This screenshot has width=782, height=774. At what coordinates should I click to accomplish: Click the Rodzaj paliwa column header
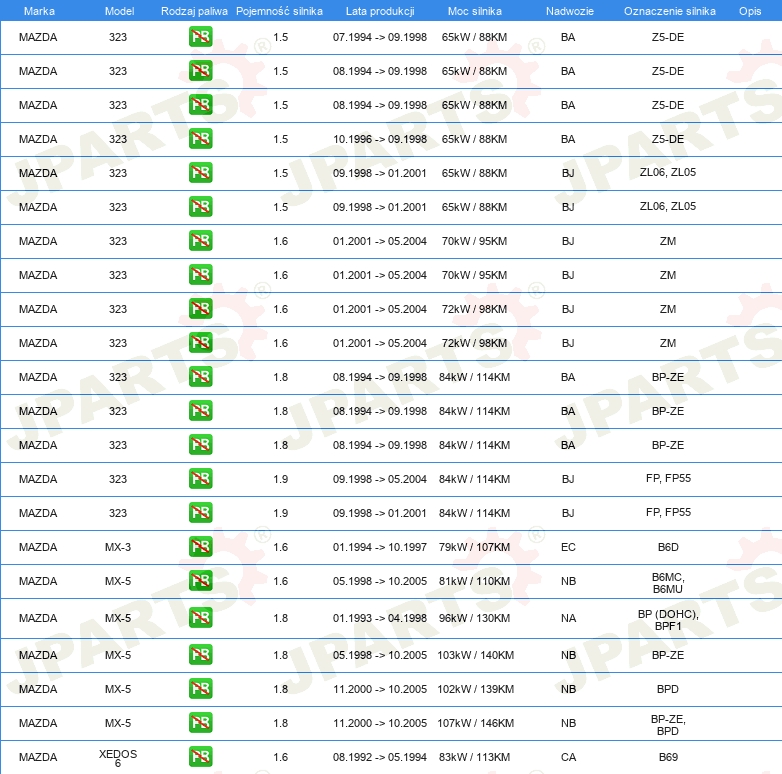(x=194, y=11)
